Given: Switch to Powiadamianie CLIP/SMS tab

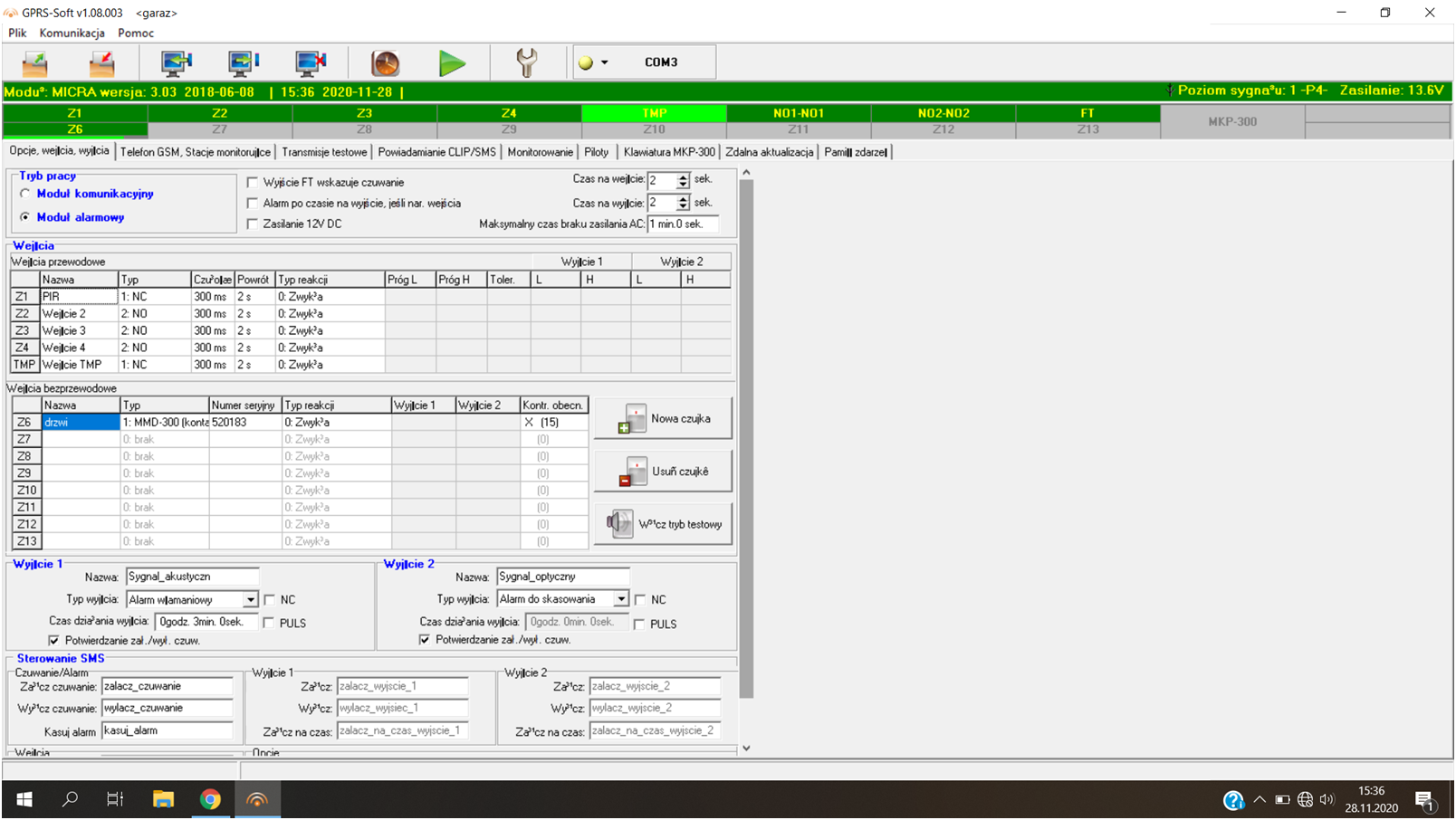Looking at the screenshot, I should click(x=436, y=152).
